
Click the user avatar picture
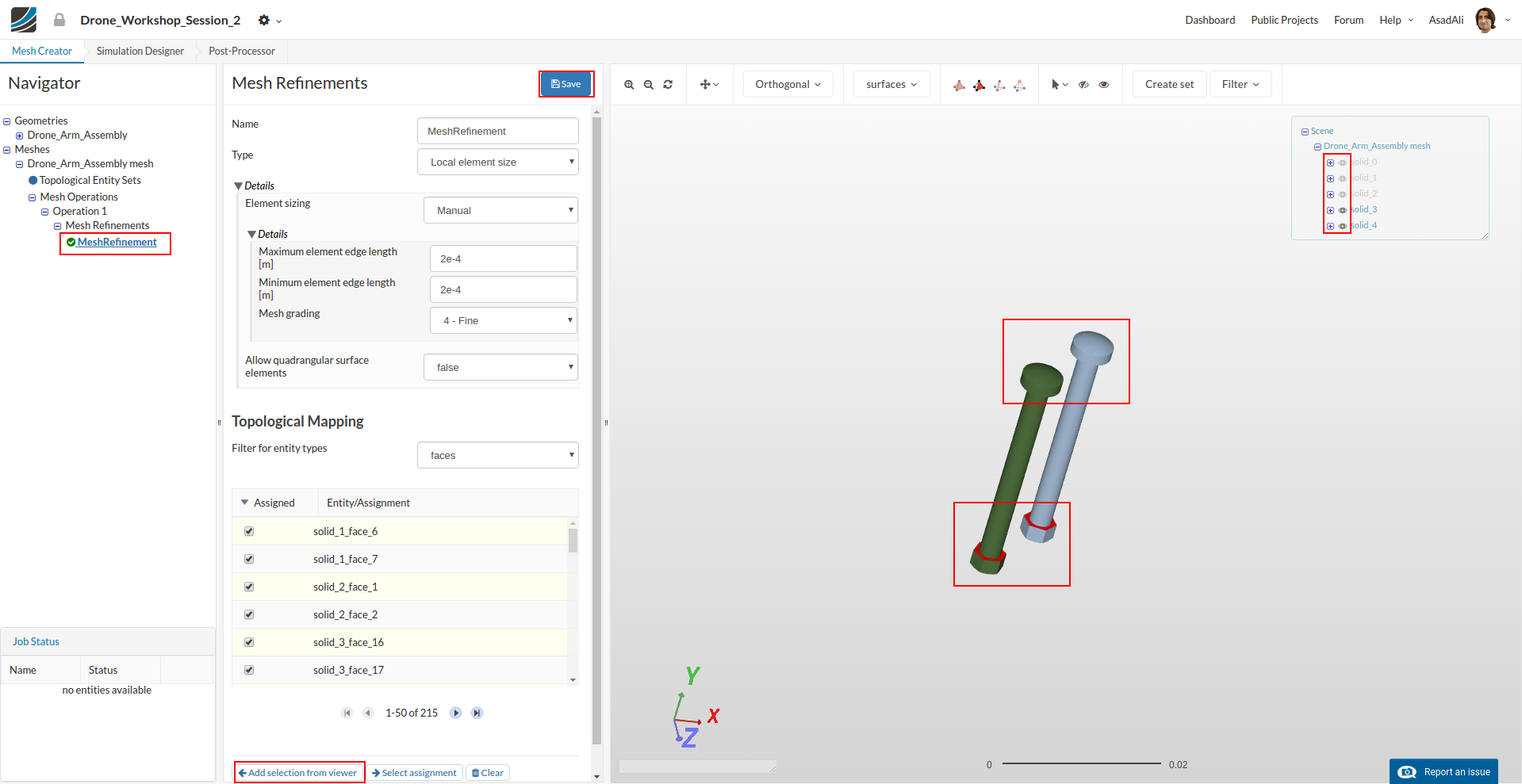1486,20
